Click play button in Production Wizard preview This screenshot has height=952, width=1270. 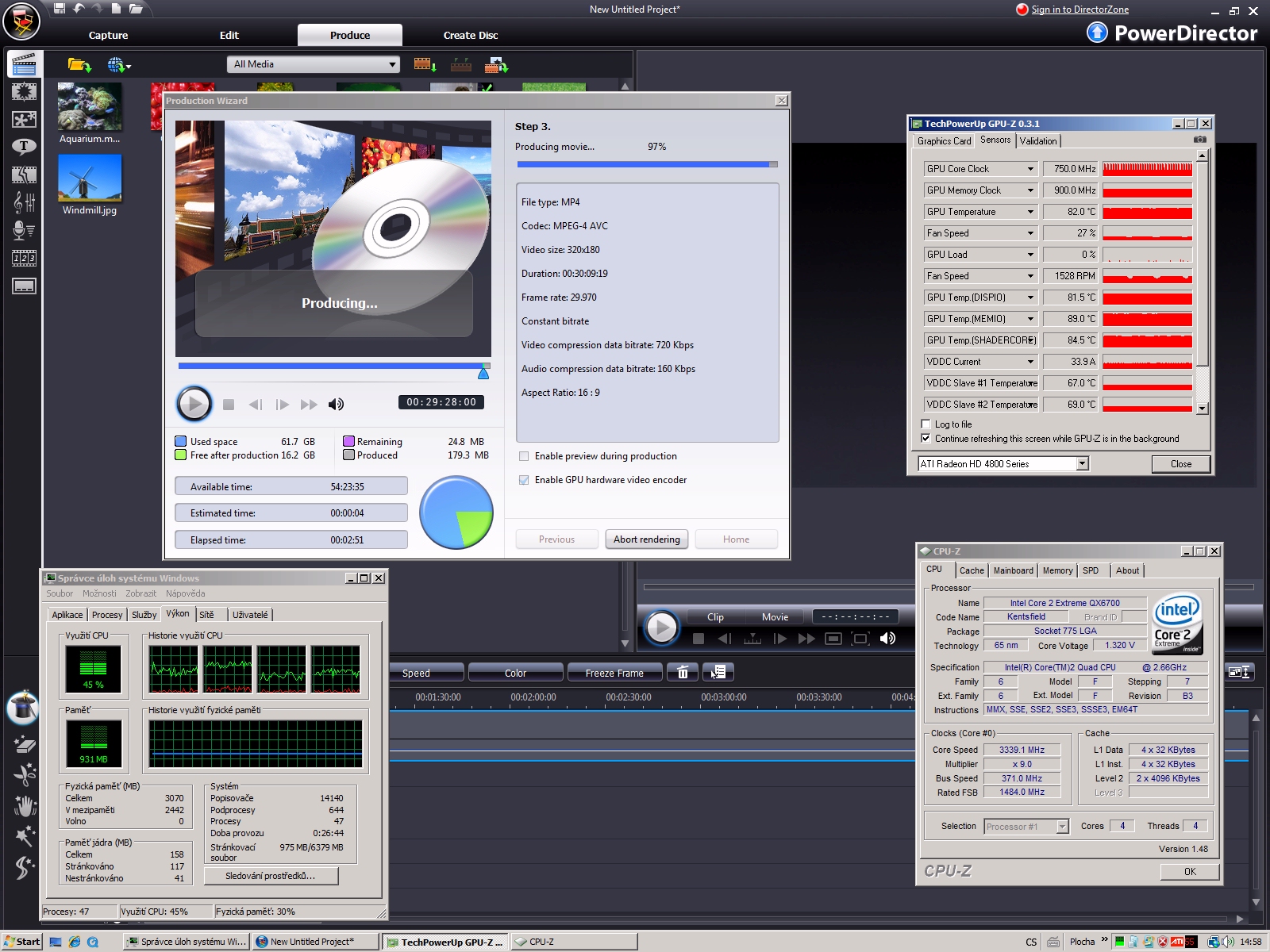click(x=194, y=404)
